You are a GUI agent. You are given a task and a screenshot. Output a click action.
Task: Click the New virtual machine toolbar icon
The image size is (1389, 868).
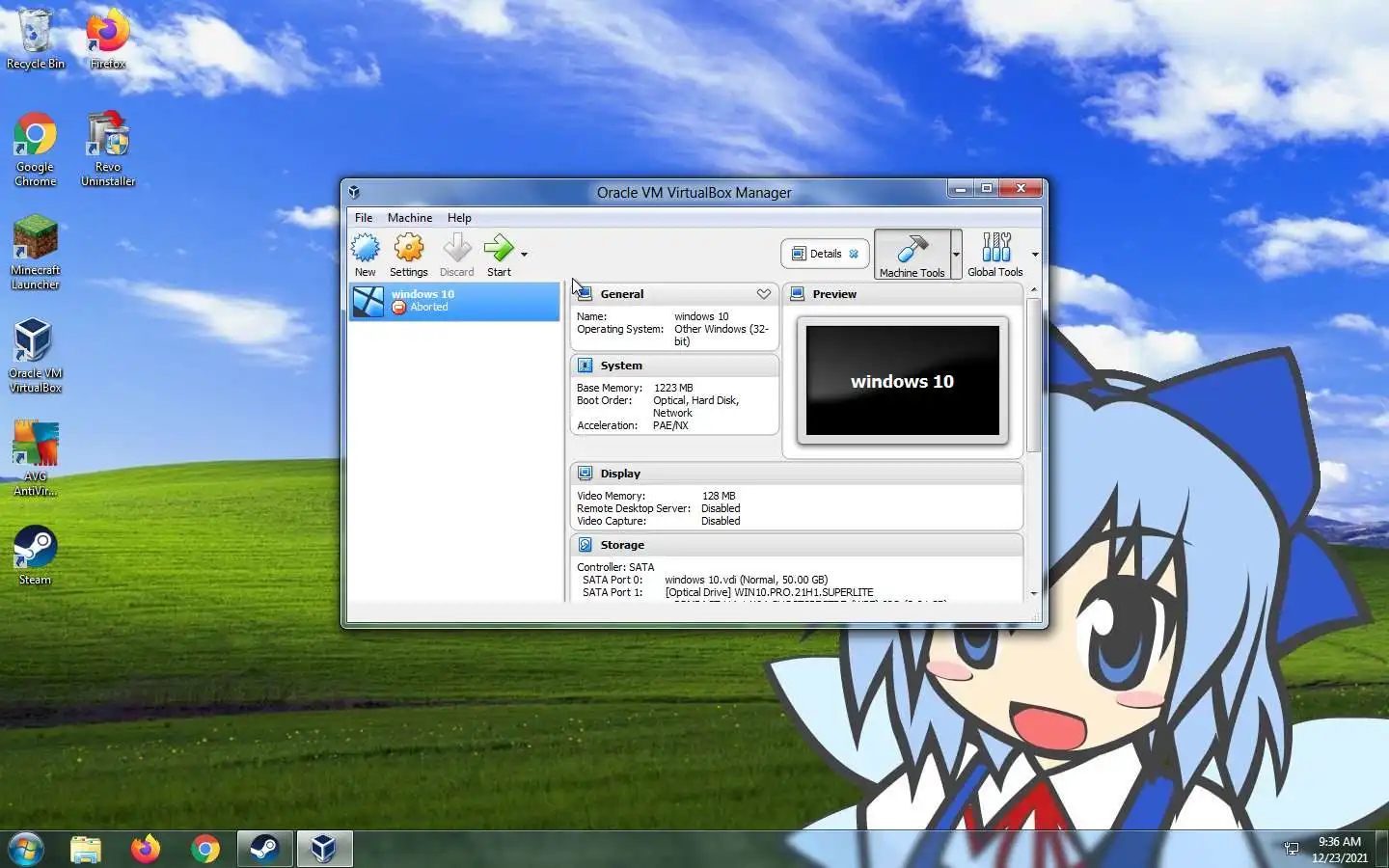tap(366, 255)
